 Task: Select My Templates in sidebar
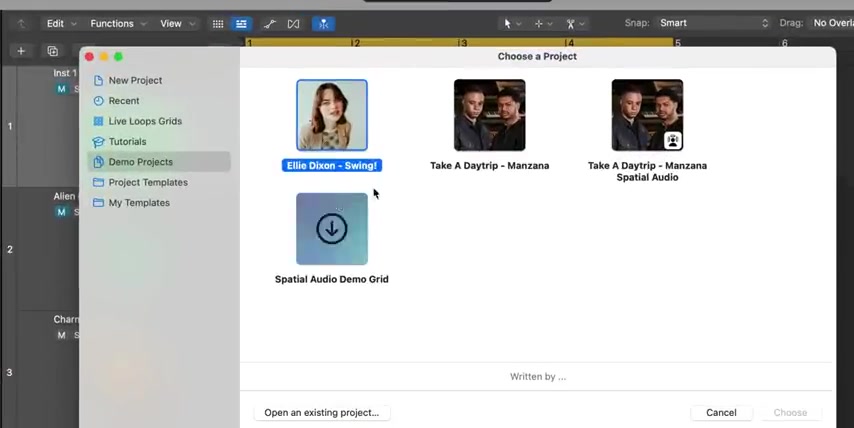pyautogui.click(x=158, y=203)
